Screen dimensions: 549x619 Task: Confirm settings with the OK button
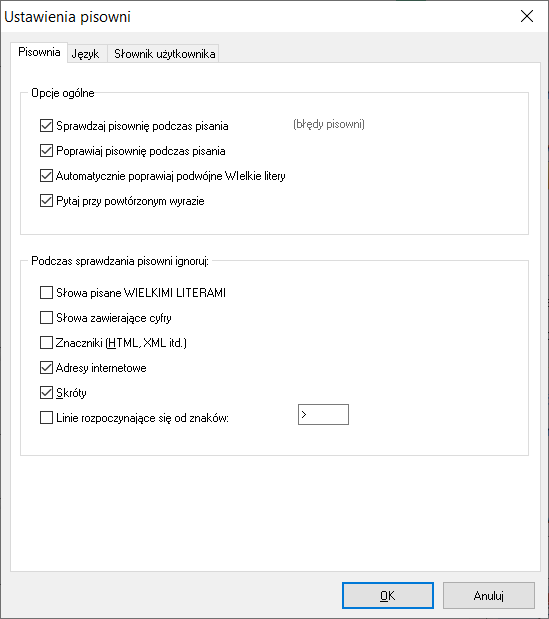pos(388,595)
